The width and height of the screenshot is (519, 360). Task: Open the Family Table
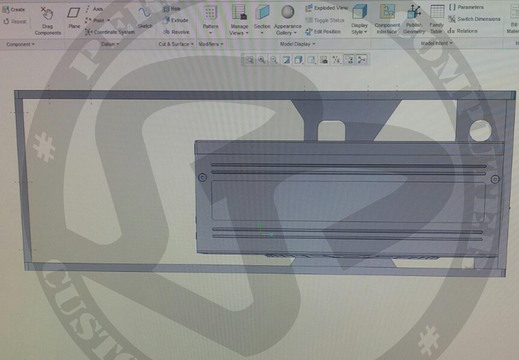tap(436, 19)
